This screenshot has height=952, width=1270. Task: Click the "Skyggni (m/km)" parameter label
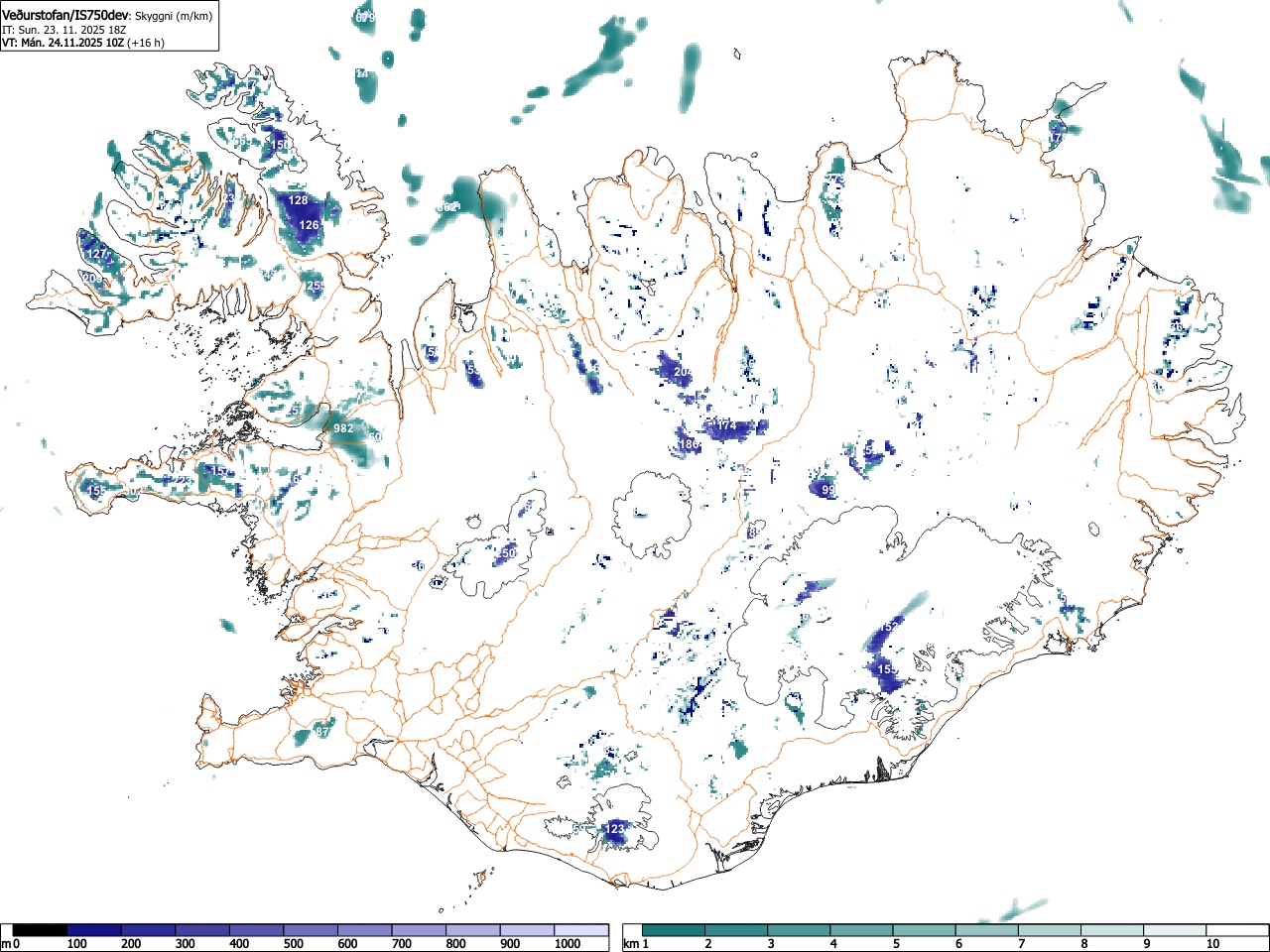[x=175, y=16]
